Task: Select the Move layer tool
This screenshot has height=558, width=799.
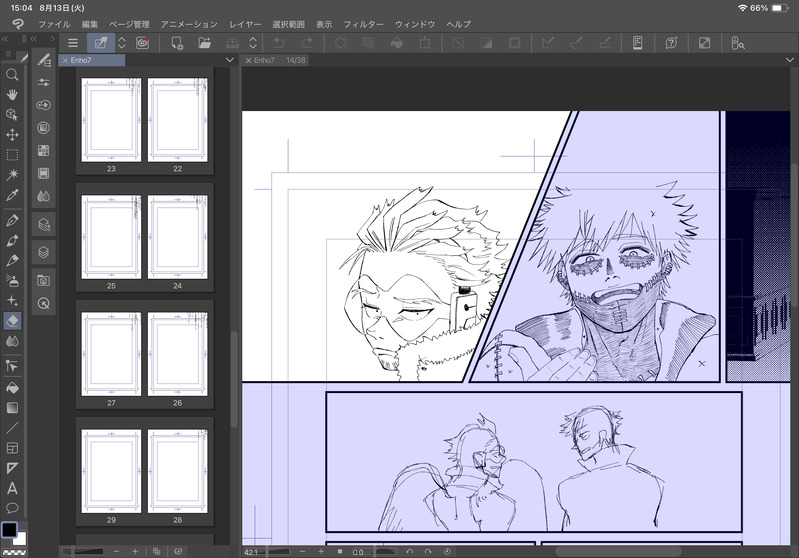Action: tap(12, 135)
